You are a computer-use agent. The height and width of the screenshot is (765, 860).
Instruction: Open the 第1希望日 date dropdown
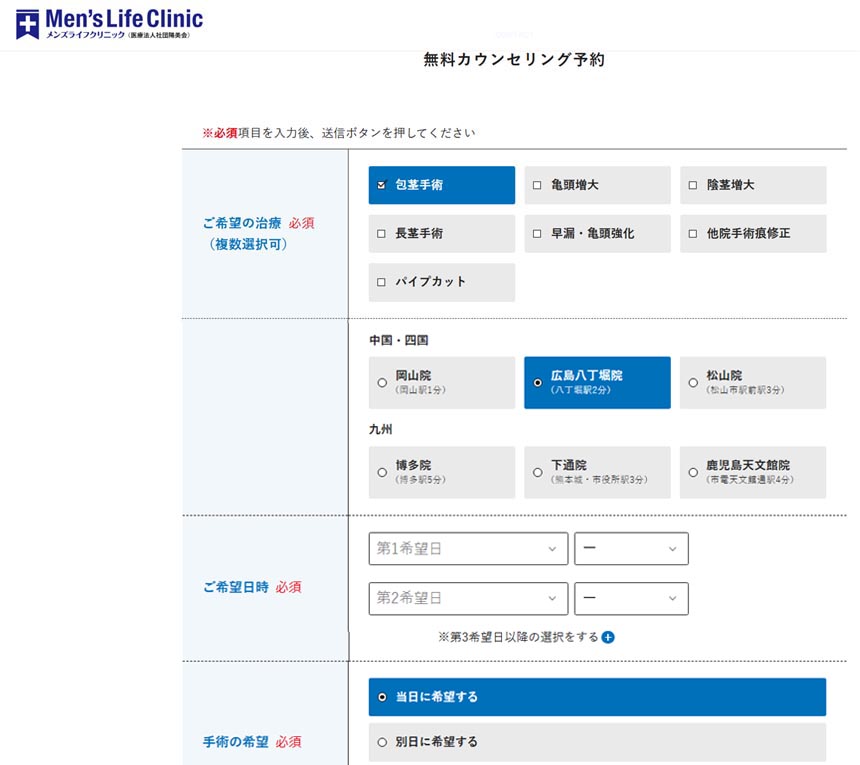point(468,548)
